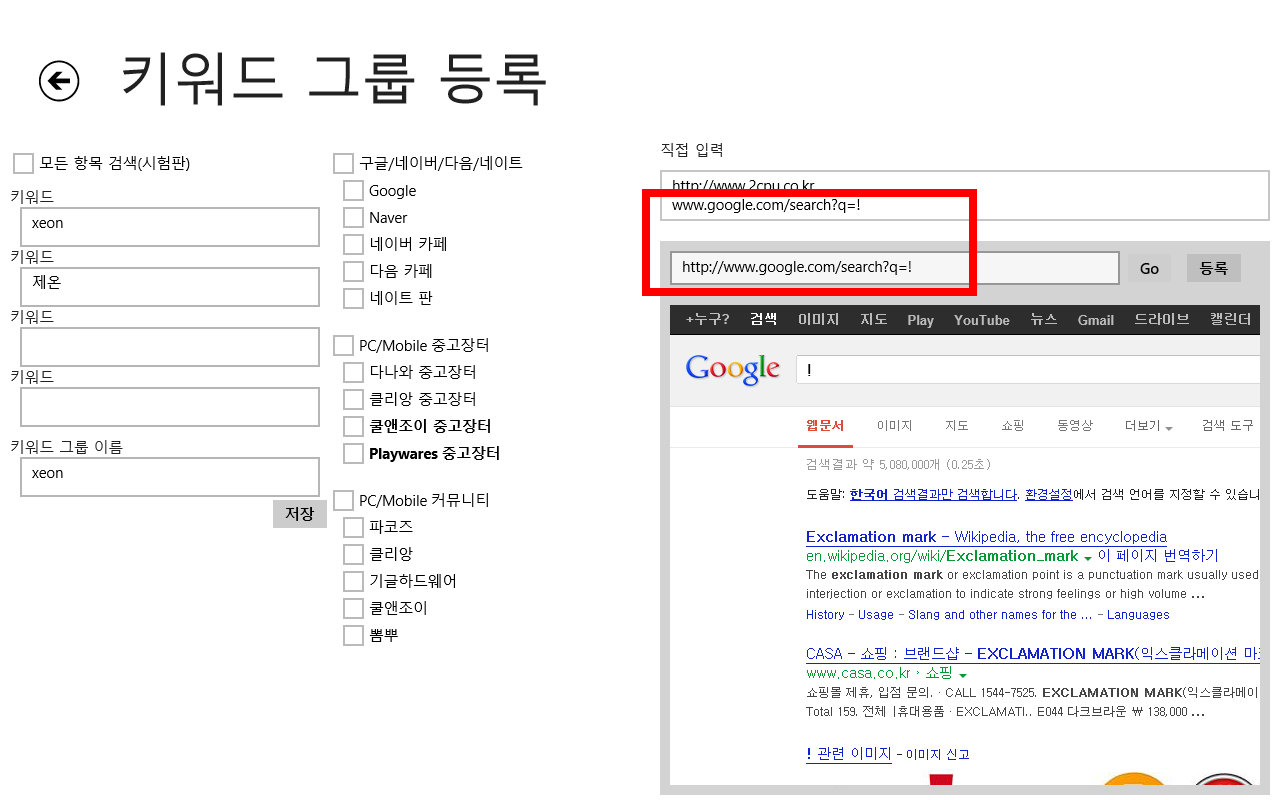Open Gmail in Google top bar

[1096, 320]
